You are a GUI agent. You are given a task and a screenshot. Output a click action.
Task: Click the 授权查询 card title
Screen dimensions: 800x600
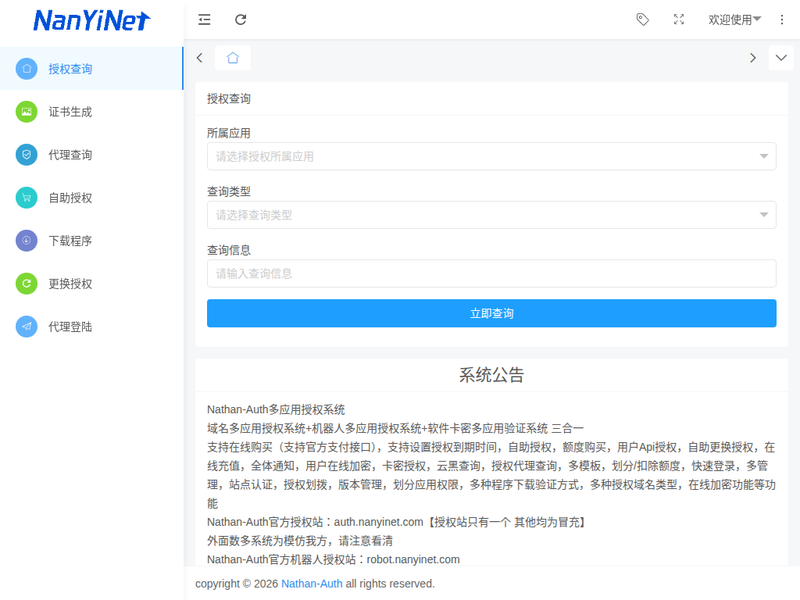(x=229, y=99)
